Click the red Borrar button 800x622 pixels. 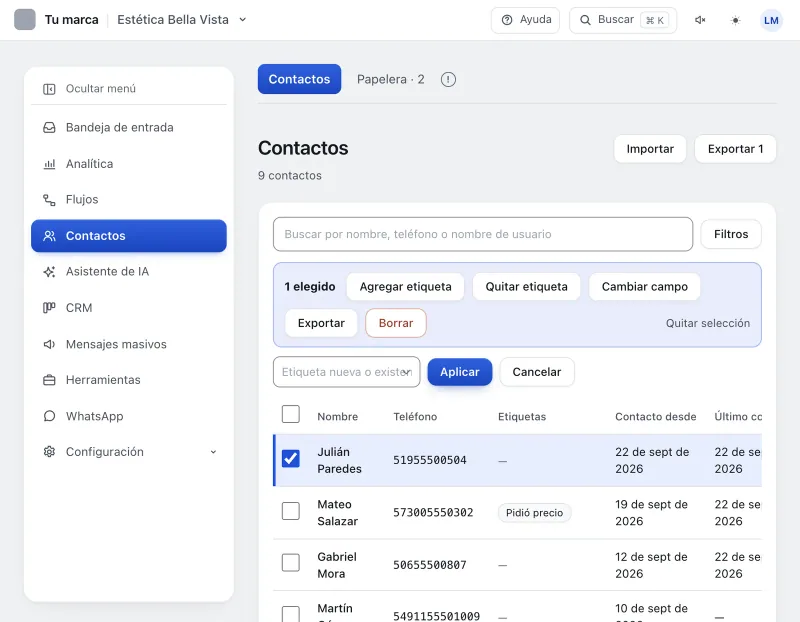(395, 323)
